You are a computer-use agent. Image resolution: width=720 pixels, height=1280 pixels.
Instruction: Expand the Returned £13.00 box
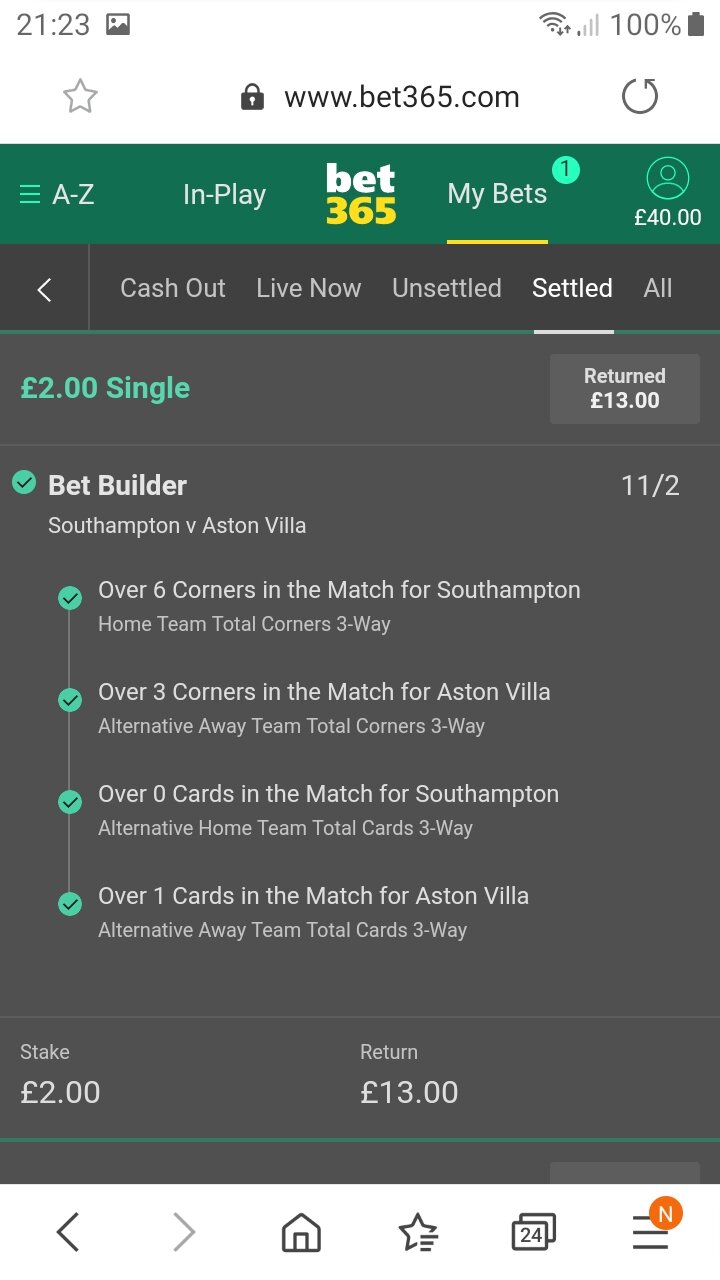tap(625, 388)
